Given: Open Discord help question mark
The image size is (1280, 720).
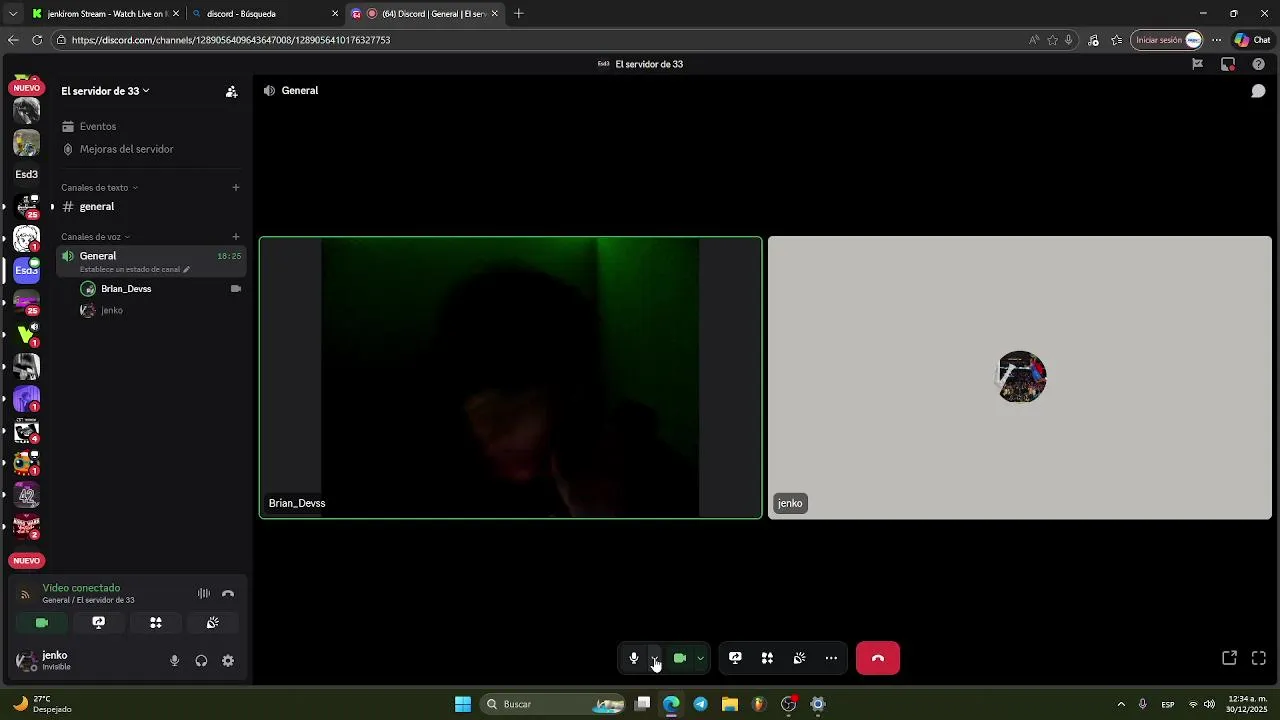Looking at the screenshot, I should click(x=1258, y=64).
